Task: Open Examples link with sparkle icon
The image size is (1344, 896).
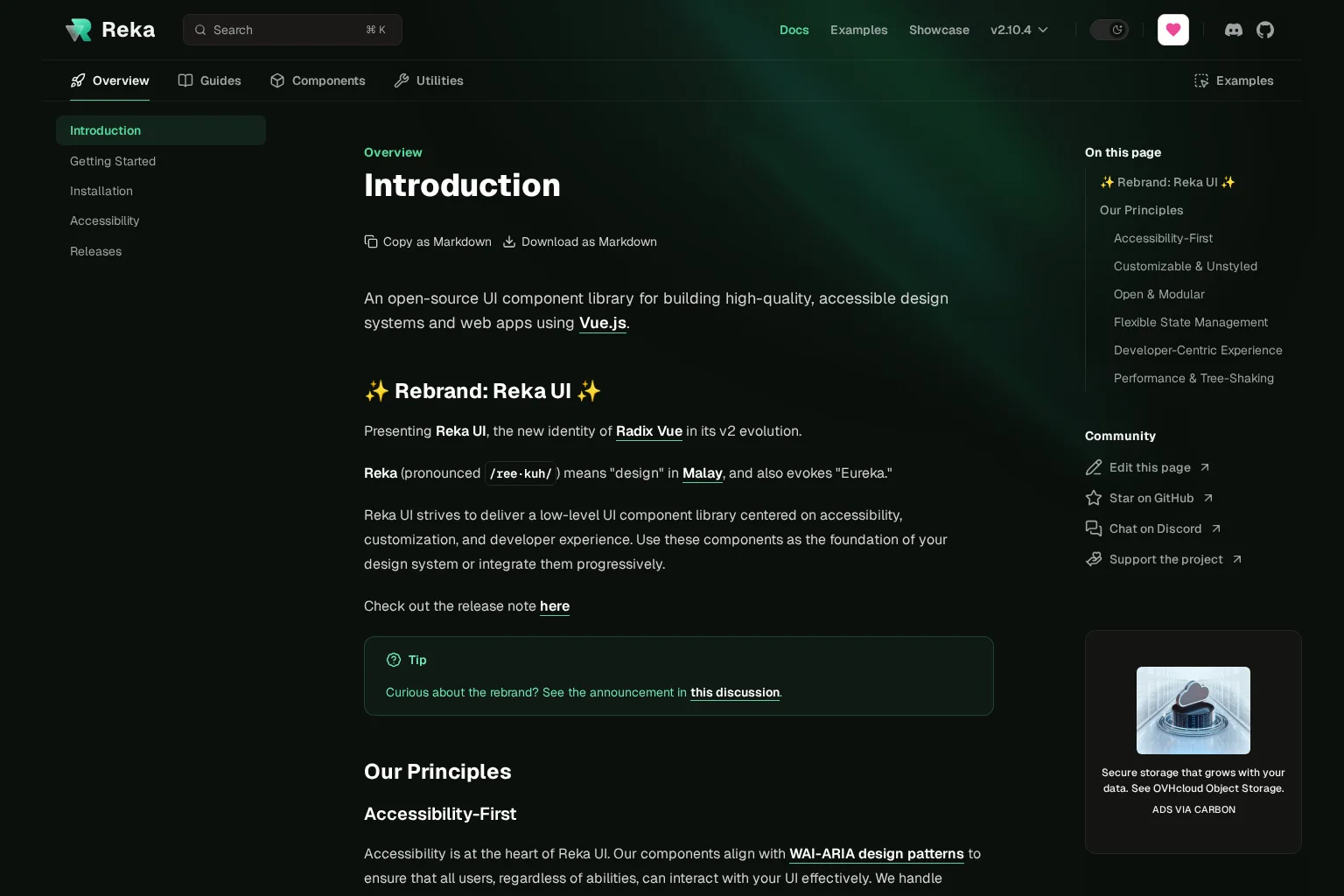Action: [1234, 80]
